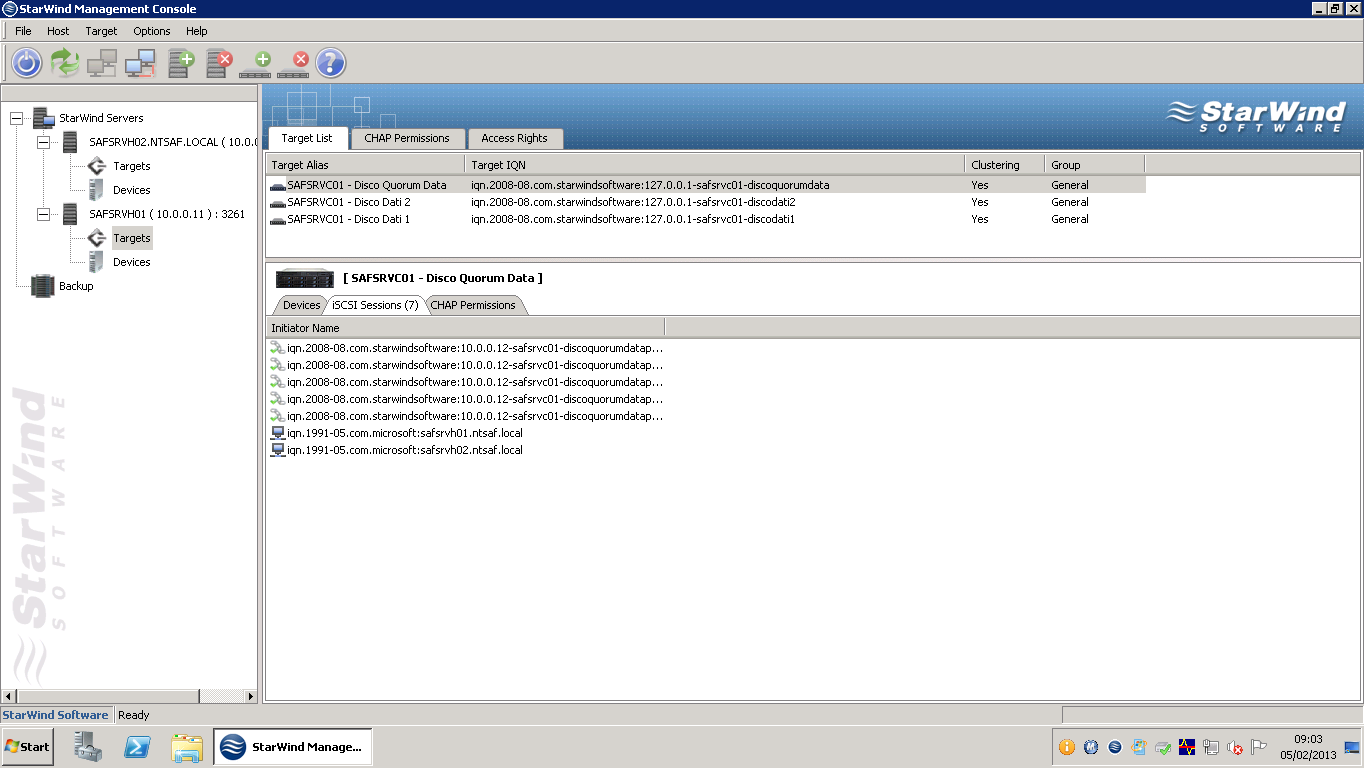Switch to the Target List tab
The width and height of the screenshot is (1364, 768).
pos(307,138)
